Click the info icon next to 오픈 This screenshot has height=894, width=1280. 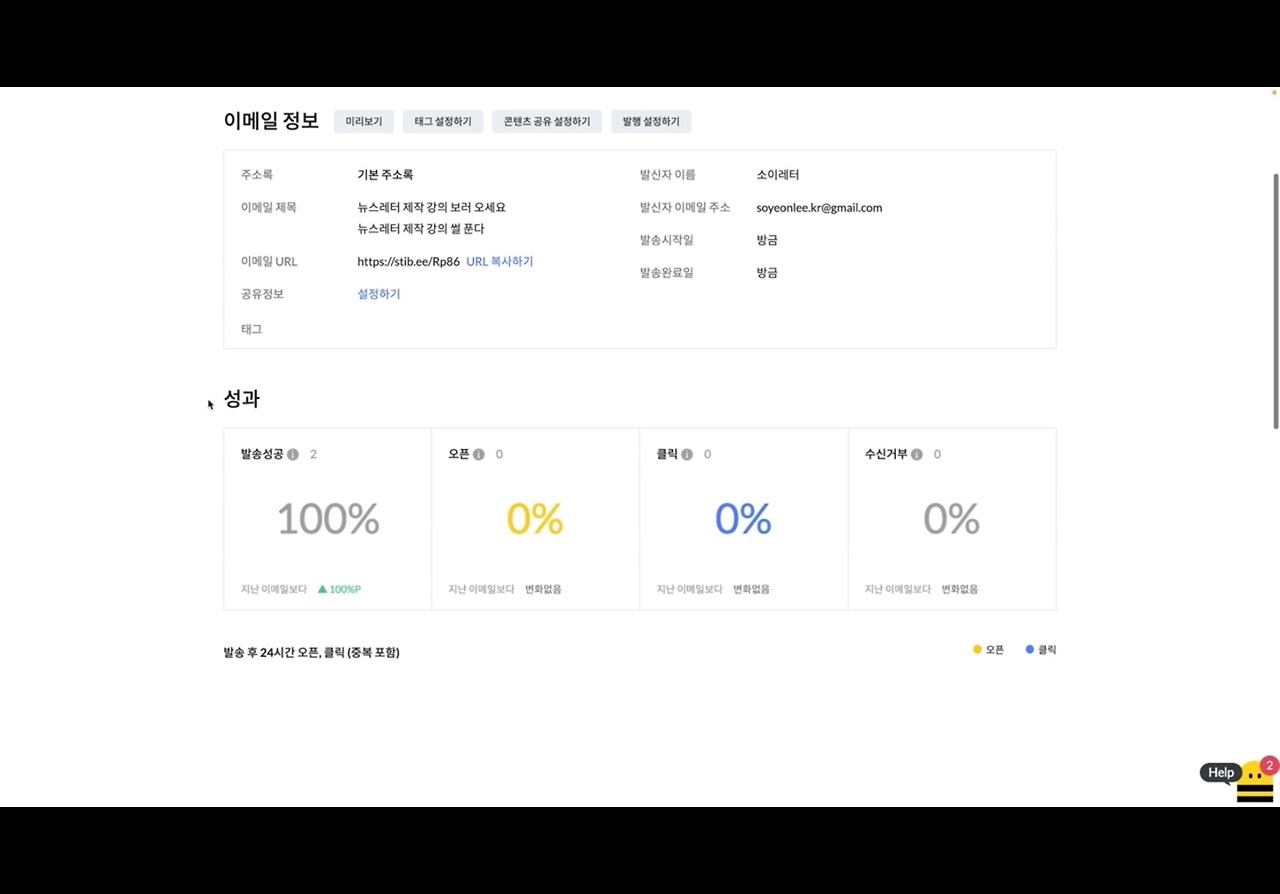(479, 454)
